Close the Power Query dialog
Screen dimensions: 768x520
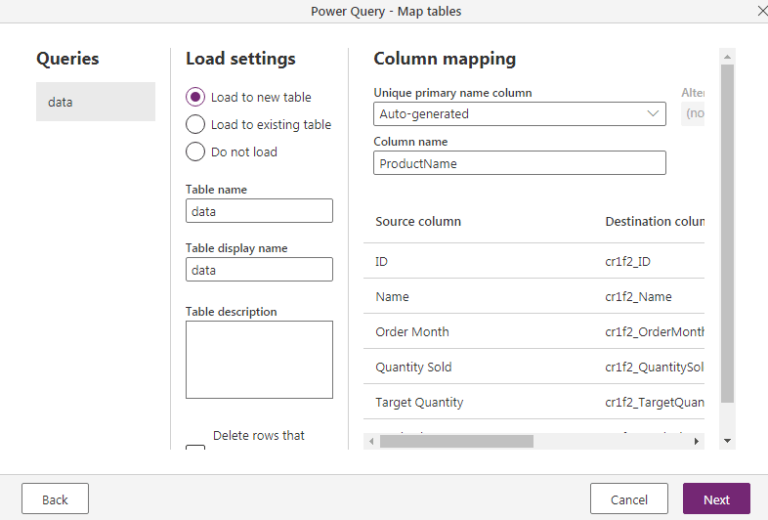[750, 11]
